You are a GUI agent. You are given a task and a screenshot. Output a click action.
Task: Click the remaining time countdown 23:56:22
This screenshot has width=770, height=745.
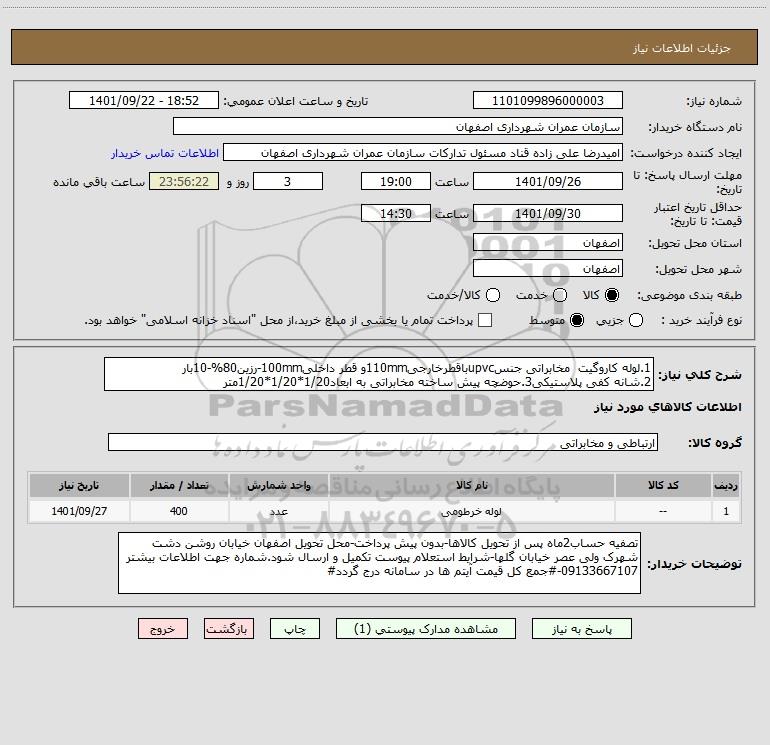[184, 181]
